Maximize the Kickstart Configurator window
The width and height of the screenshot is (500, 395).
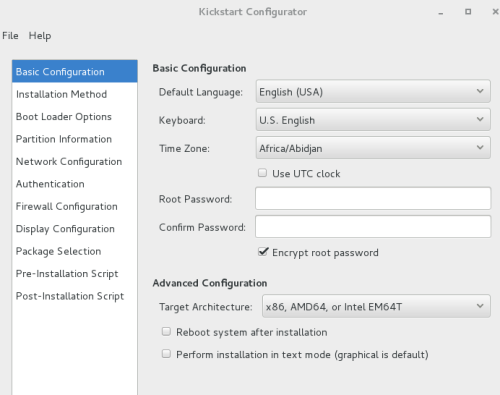(468, 12)
